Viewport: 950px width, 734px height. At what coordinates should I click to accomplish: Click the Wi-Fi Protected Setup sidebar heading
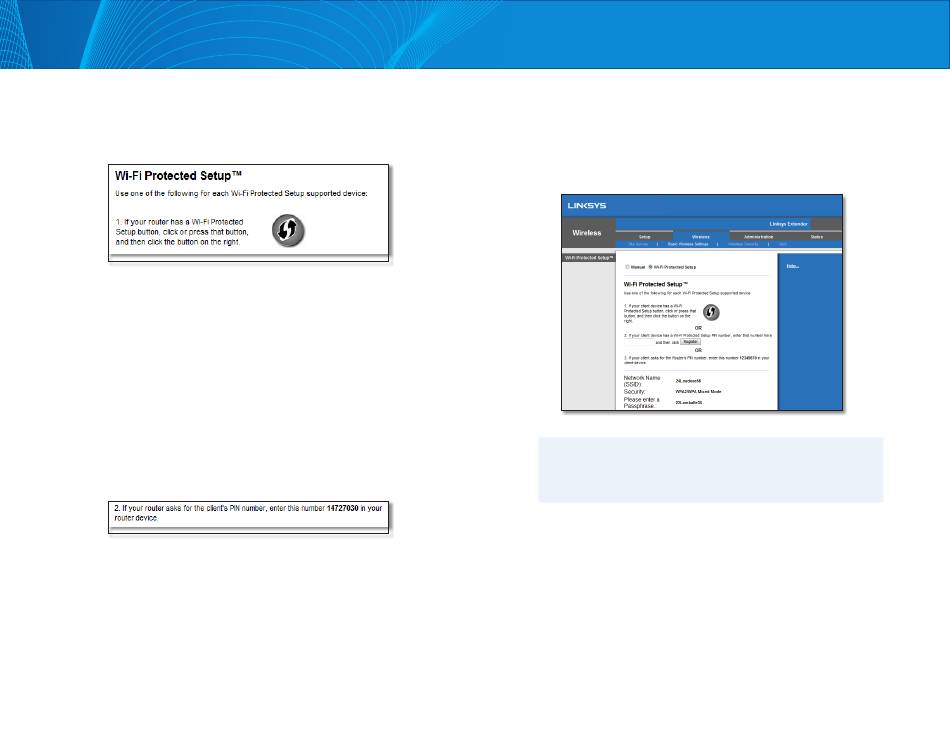click(589, 258)
